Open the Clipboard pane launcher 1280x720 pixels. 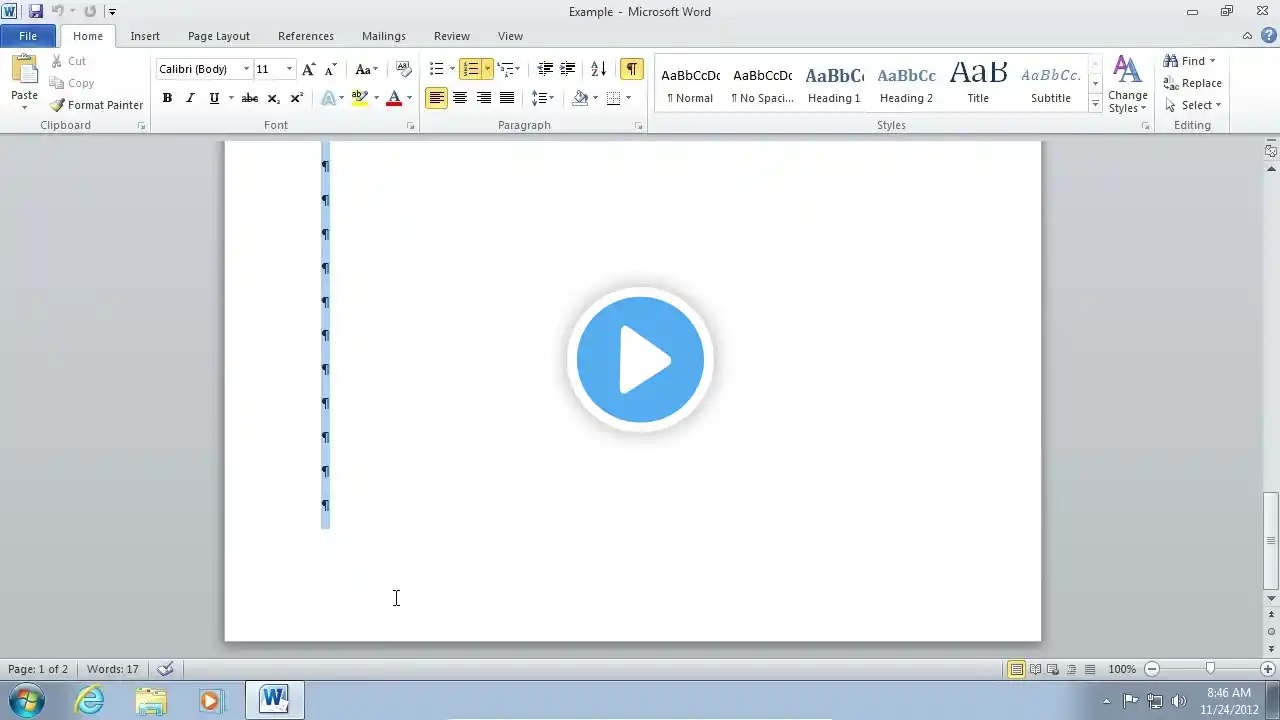point(141,126)
